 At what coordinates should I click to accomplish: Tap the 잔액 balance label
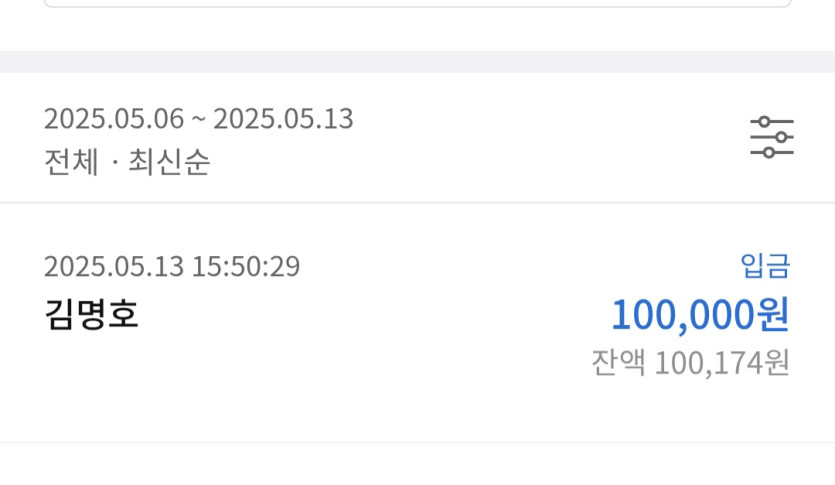pyautogui.click(x=618, y=363)
